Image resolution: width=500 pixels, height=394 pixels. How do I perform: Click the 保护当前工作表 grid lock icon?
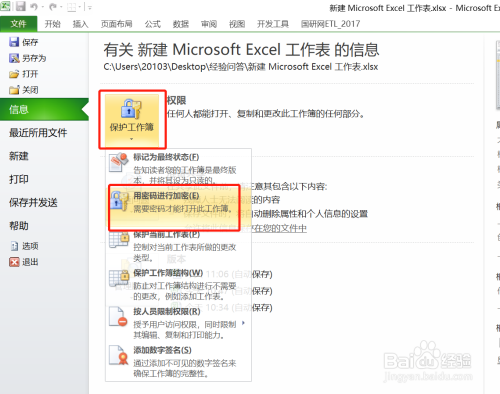(x=119, y=240)
